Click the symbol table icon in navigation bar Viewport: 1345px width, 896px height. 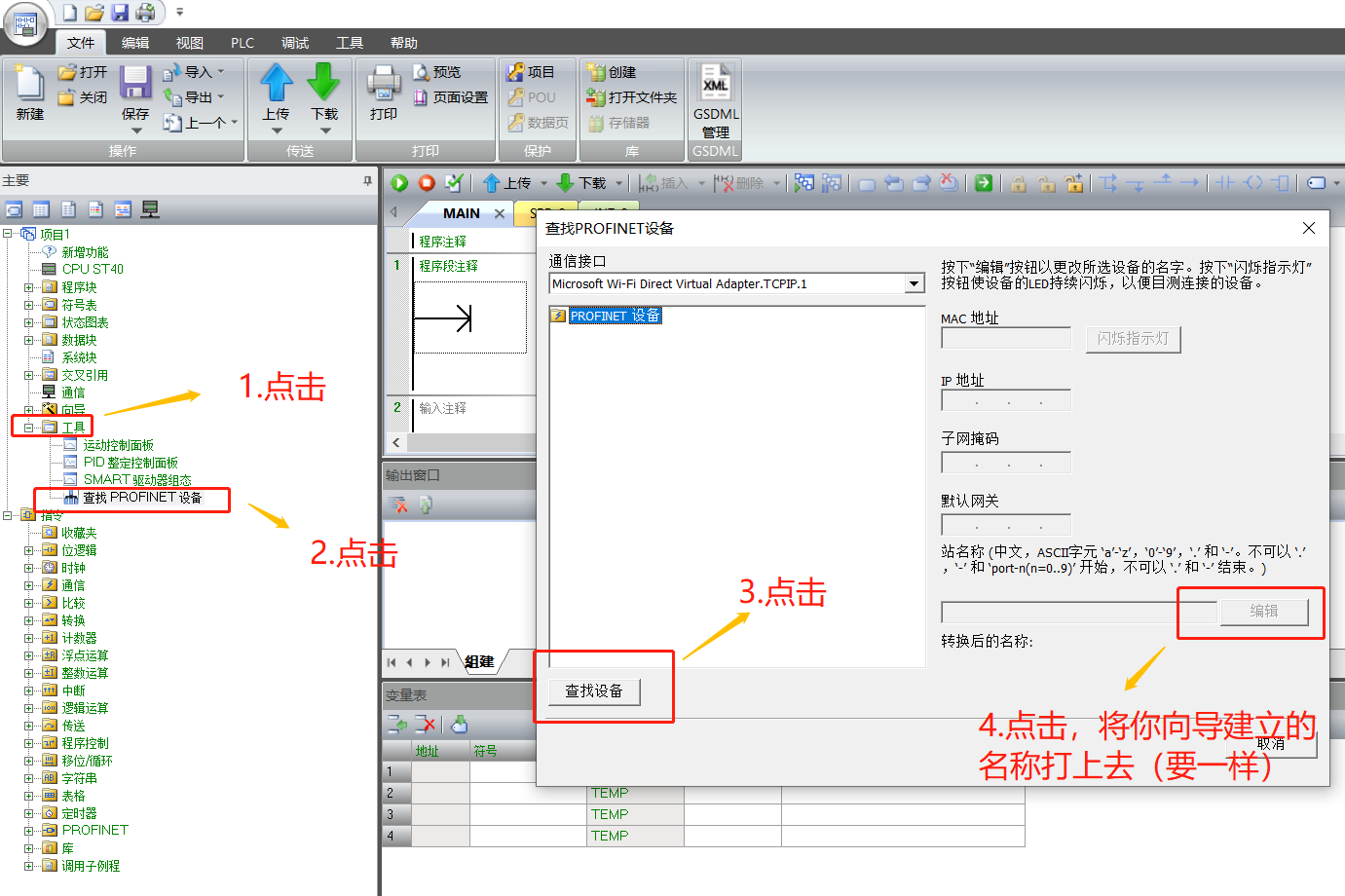click(x=41, y=209)
